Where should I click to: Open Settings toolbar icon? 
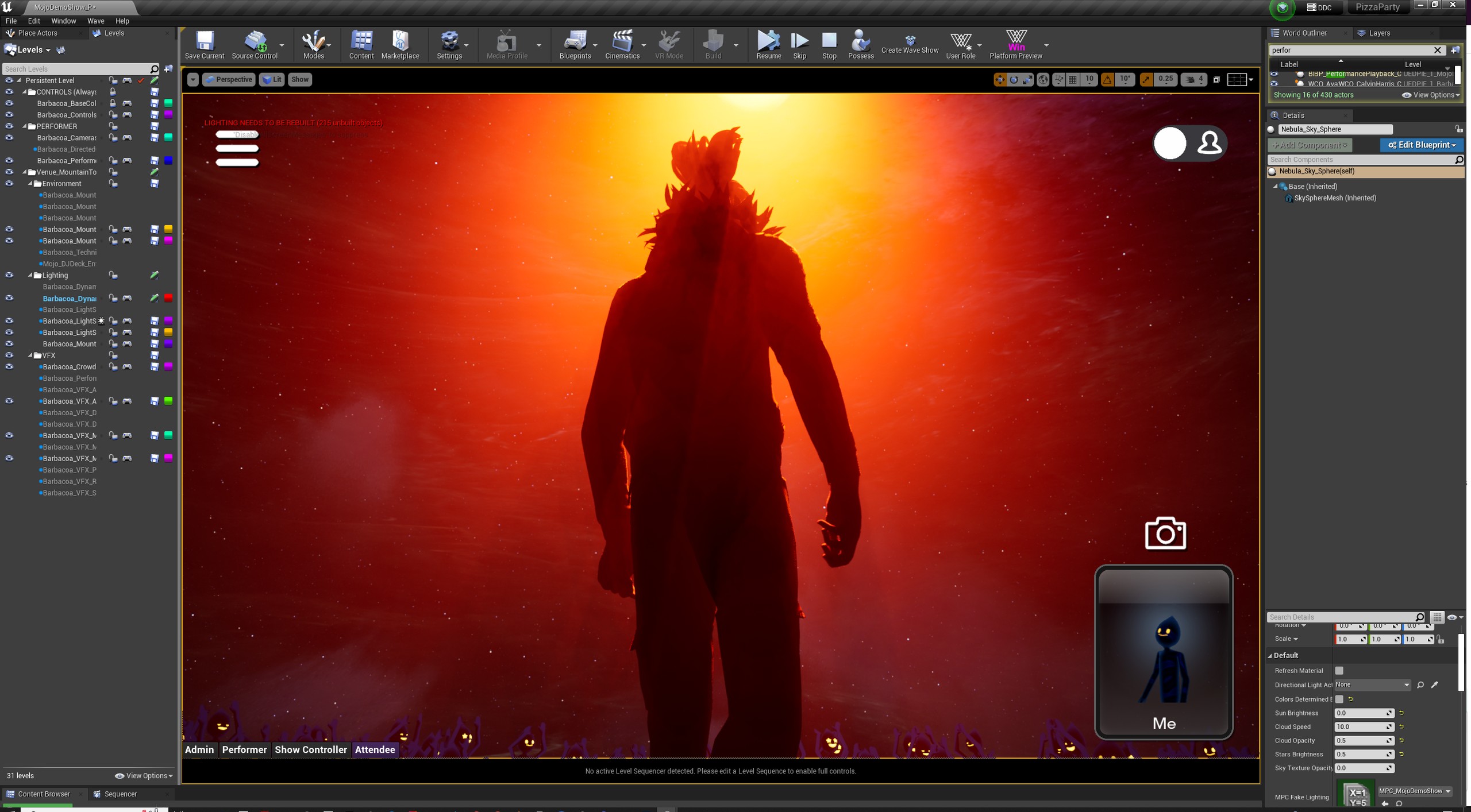pyautogui.click(x=449, y=45)
